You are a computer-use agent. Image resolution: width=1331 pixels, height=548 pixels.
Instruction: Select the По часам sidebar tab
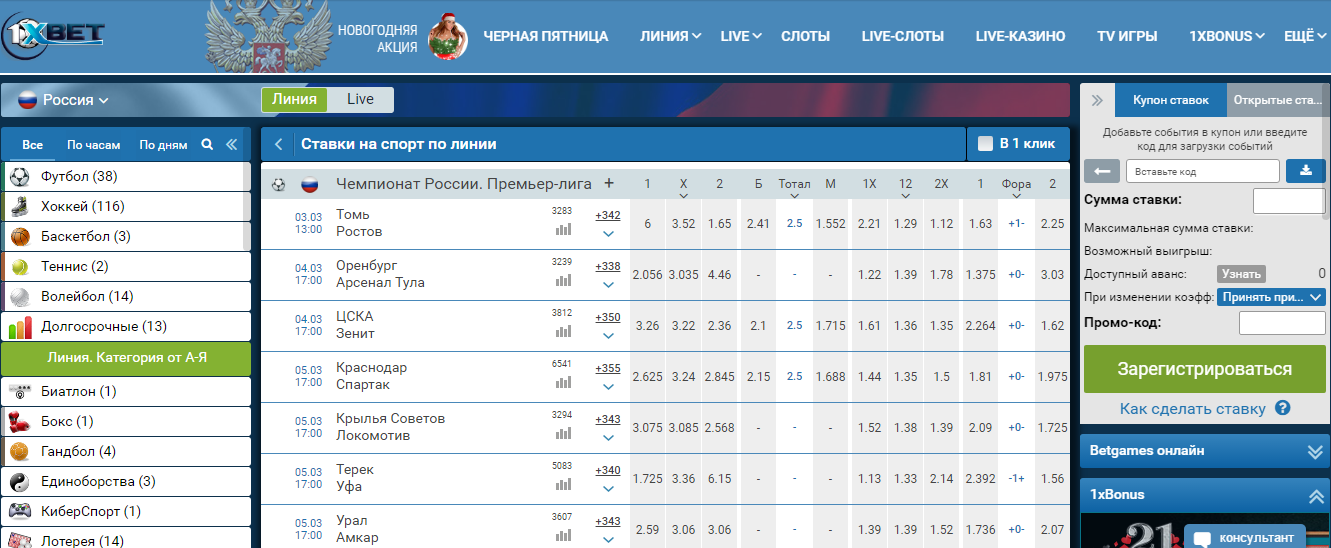pos(94,145)
